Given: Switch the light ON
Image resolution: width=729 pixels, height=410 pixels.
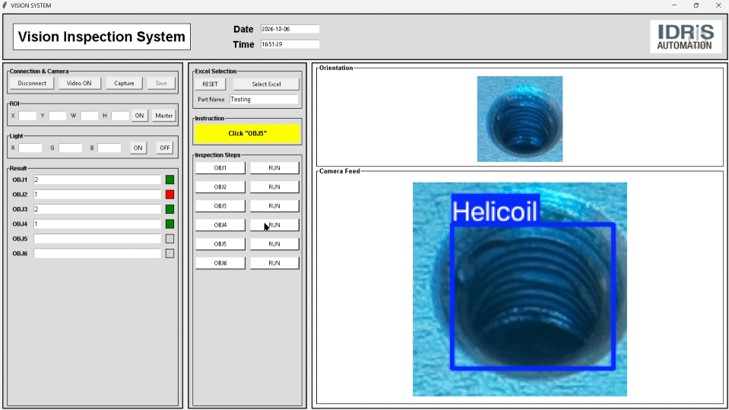Looking at the screenshot, I should [138, 148].
